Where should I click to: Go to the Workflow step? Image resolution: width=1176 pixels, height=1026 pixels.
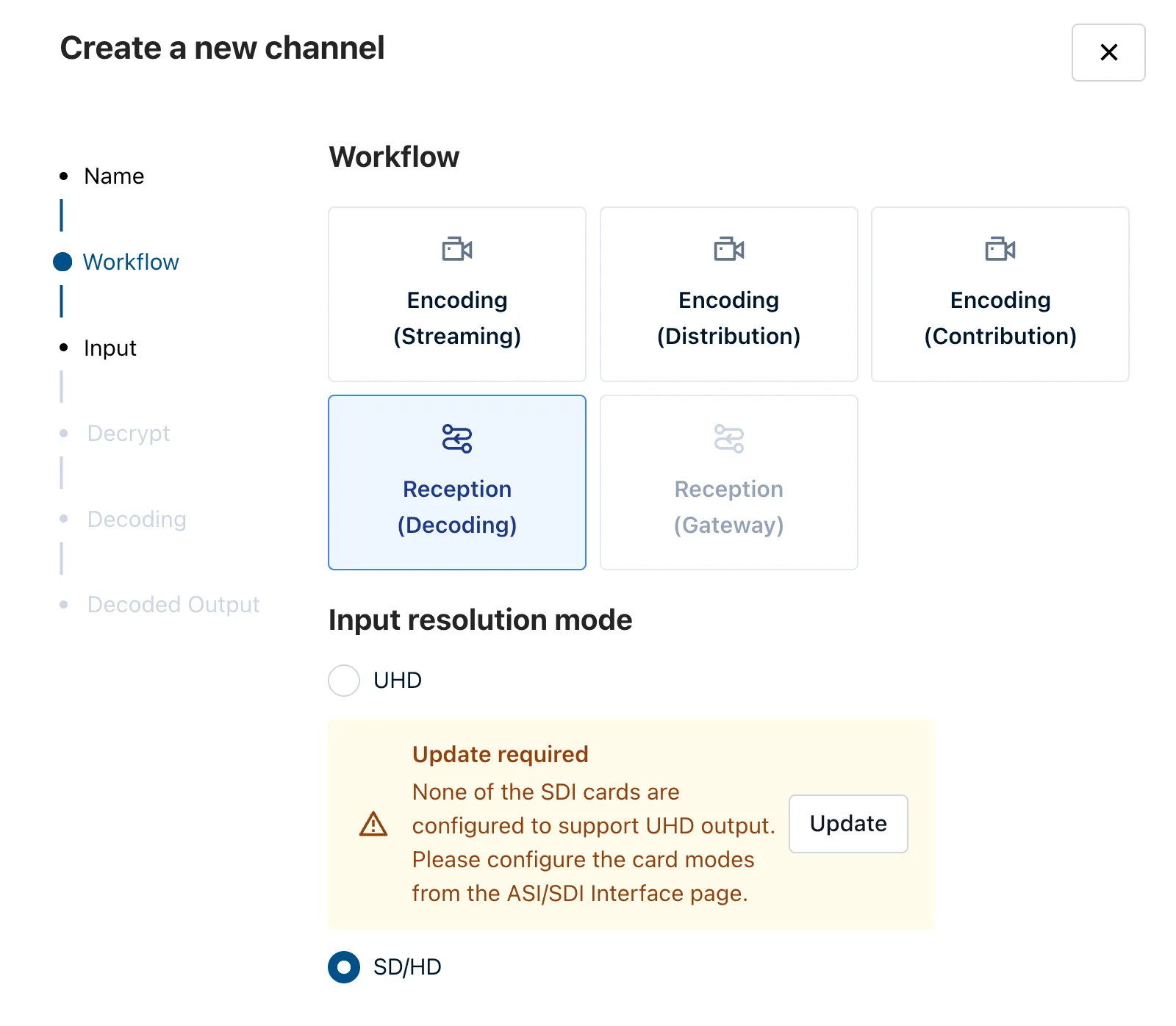(x=131, y=262)
